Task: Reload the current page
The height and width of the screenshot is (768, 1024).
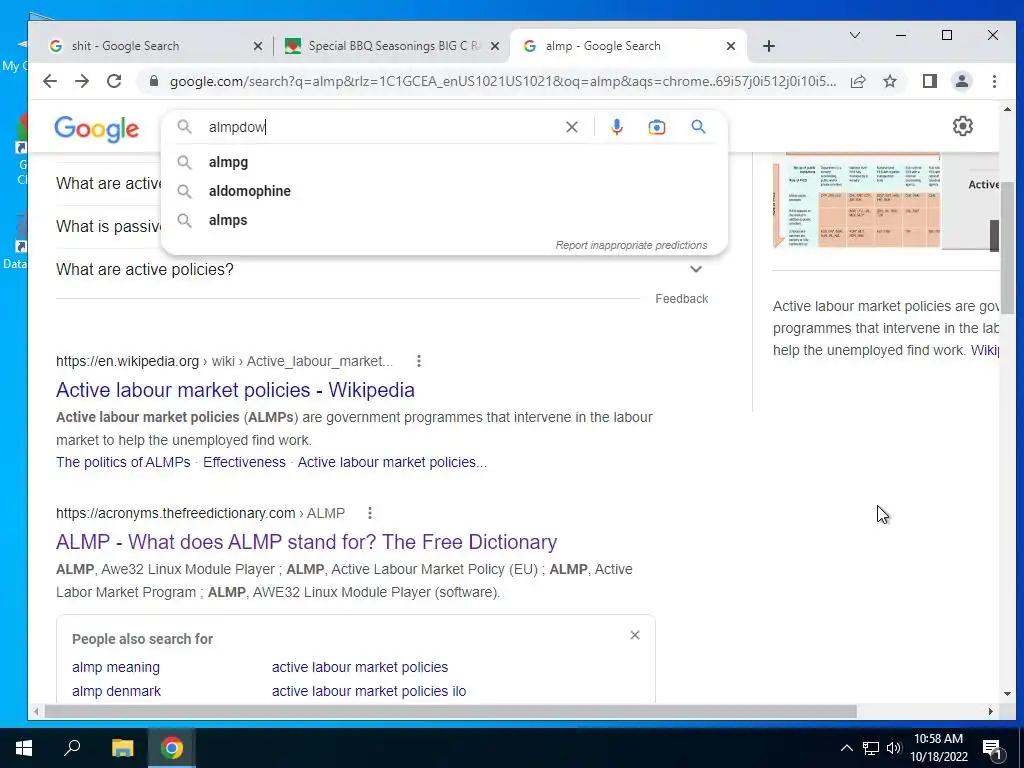Action: point(114,81)
